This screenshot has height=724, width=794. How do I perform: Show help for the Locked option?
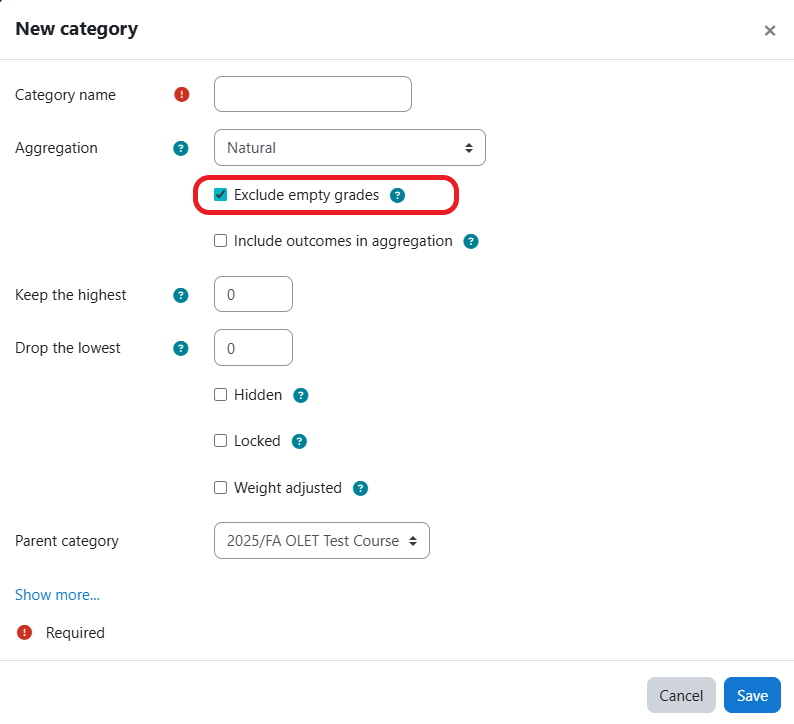tap(299, 441)
